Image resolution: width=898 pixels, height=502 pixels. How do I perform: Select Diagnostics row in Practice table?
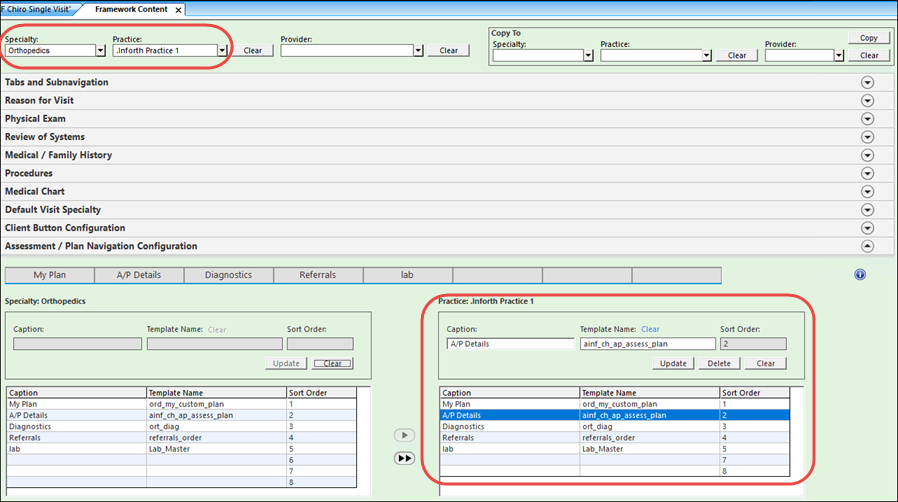click(x=615, y=426)
